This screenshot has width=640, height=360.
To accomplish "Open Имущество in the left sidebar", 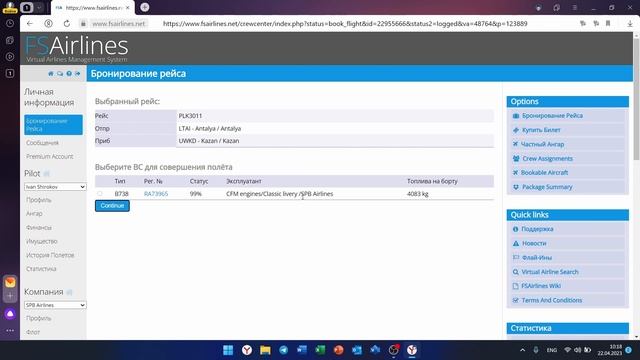I will tap(42, 241).
